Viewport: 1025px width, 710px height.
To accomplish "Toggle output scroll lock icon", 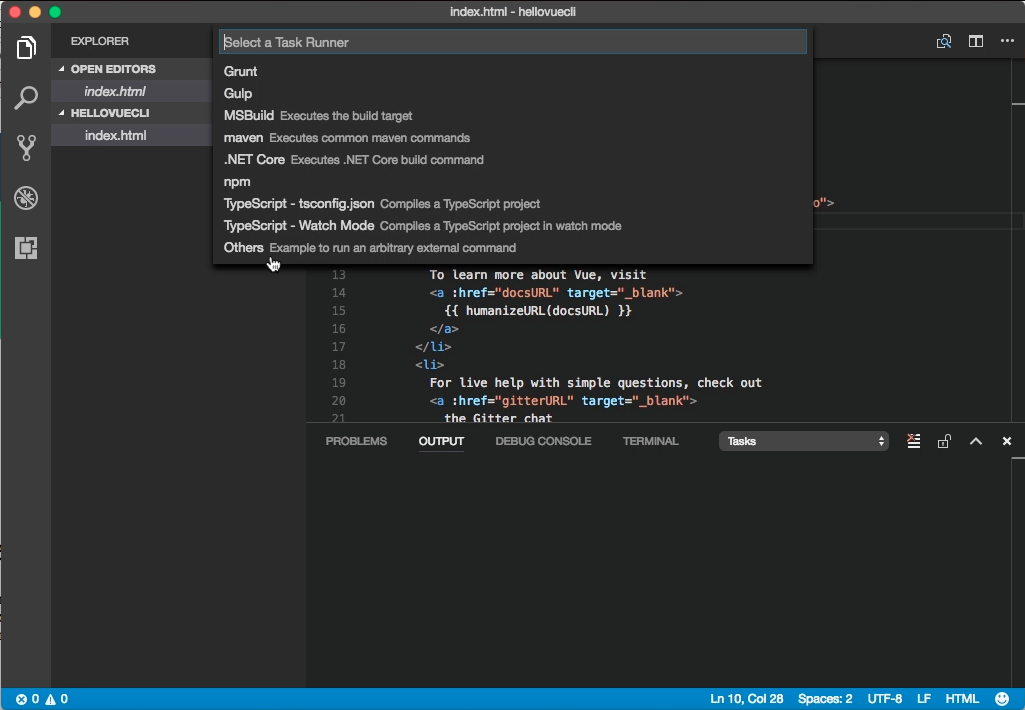I will click(x=944, y=441).
